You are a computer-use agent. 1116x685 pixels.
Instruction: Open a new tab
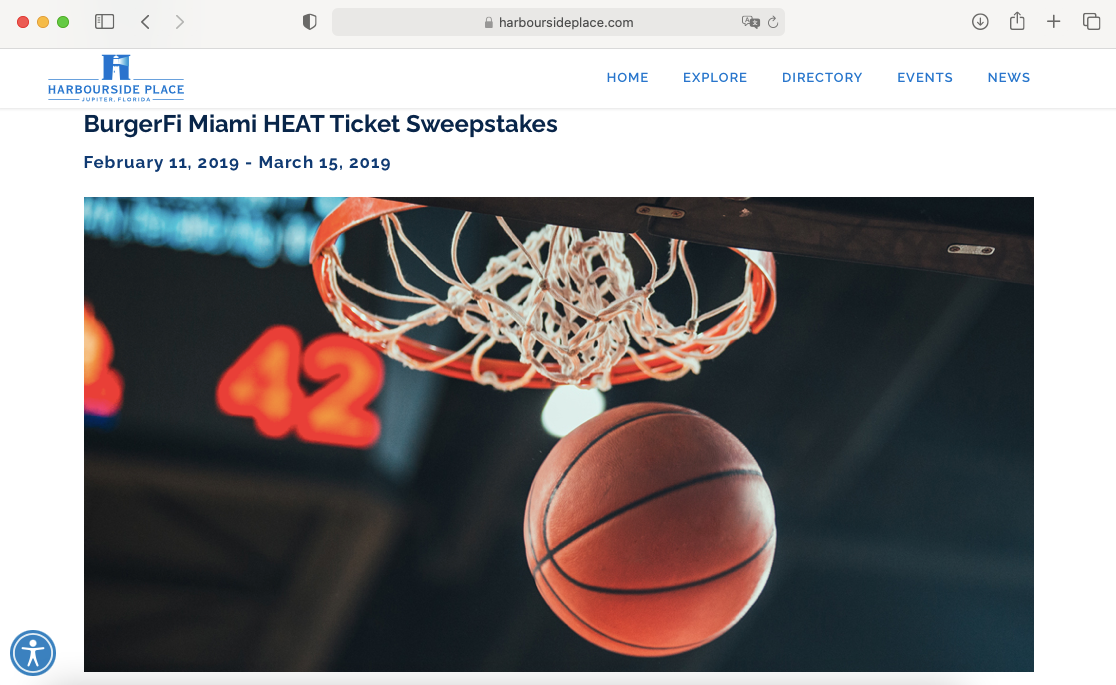pyautogui.click(x=1053, y=22)
